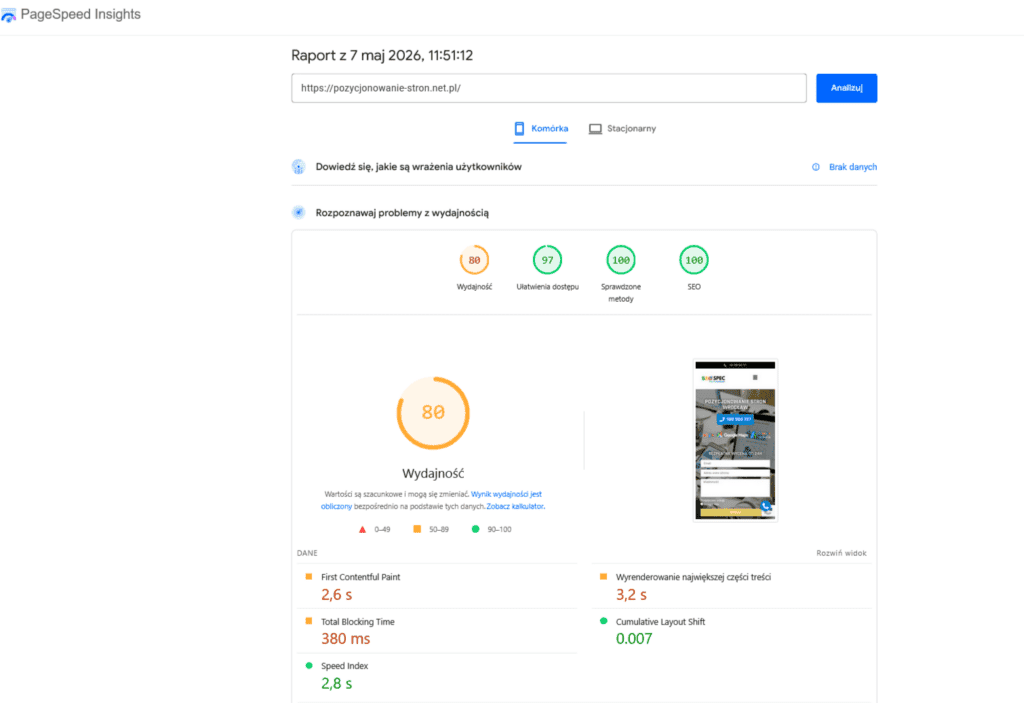Click the Total Blocking Time label
Image resolution: width=1024 pixels, height=703 pixels.
click(x=357, y=622)
